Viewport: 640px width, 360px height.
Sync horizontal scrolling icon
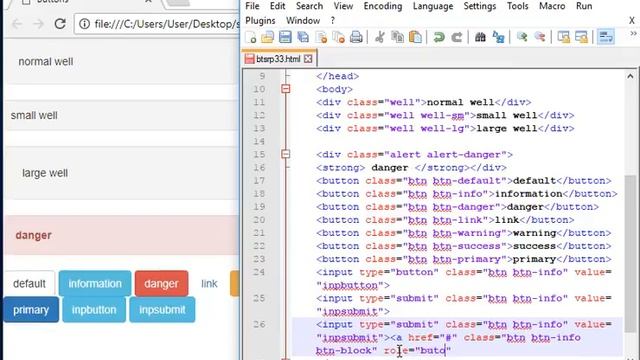581,38
